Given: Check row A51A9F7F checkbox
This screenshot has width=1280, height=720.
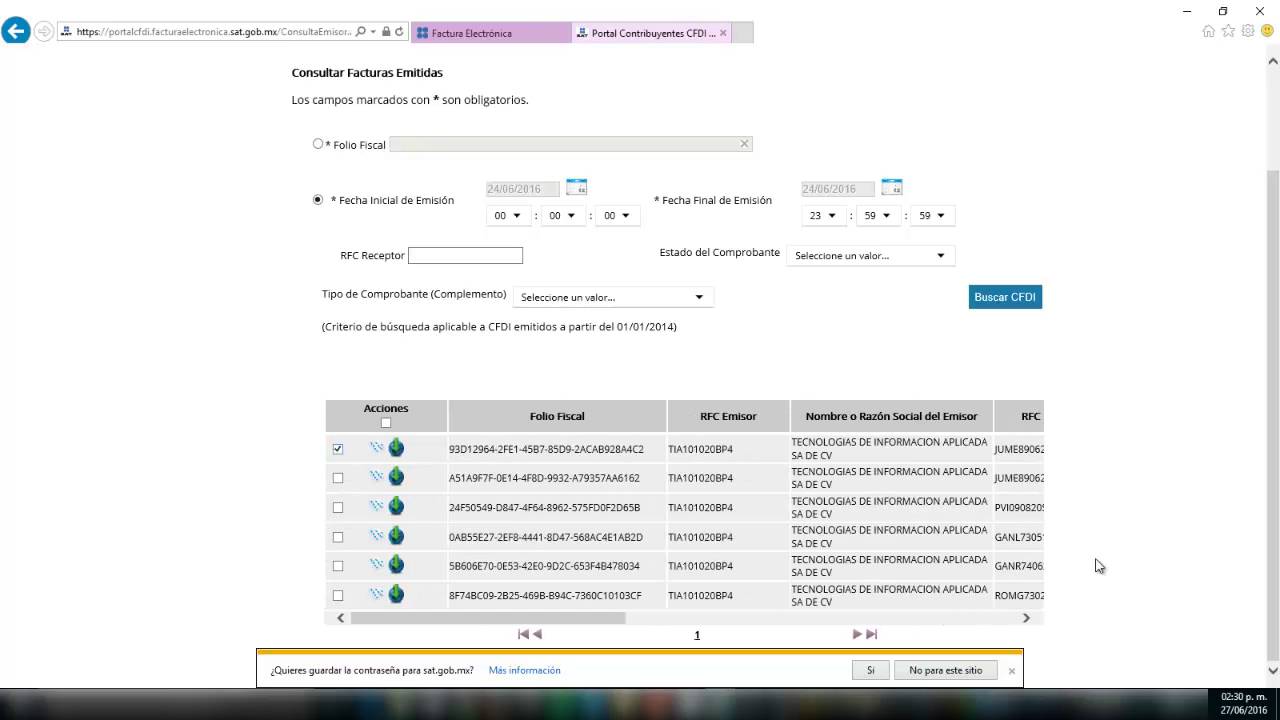Looking at the screenshot, I should (x=338, y=478).
